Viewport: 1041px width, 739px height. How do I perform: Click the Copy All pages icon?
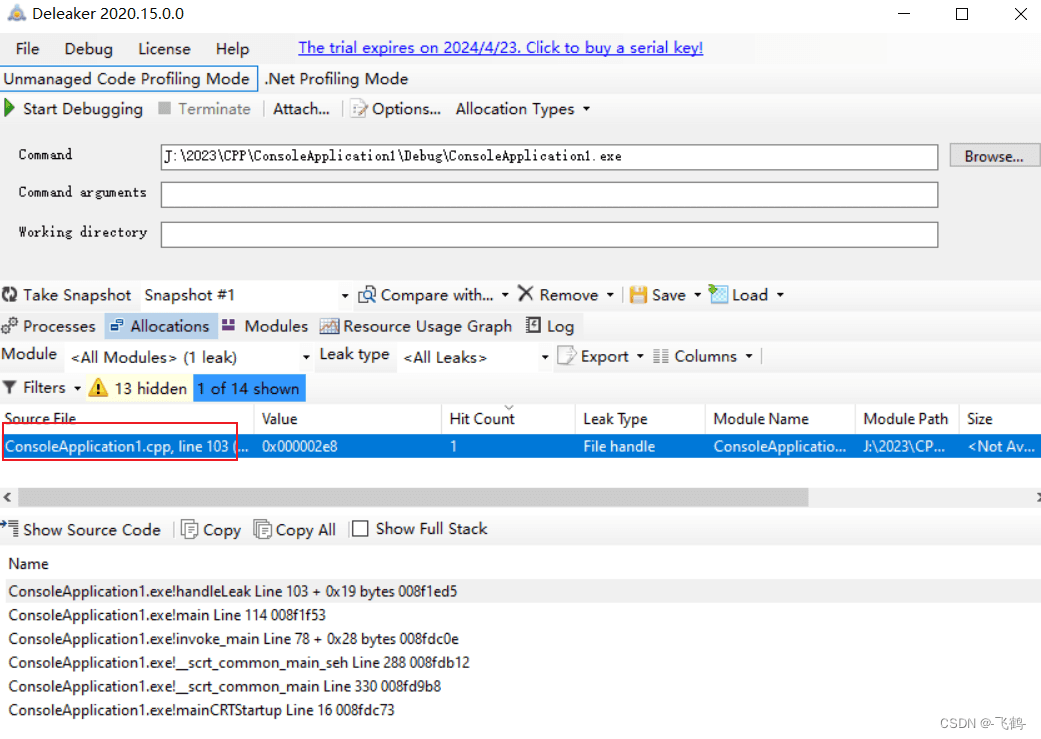(262, 529)
